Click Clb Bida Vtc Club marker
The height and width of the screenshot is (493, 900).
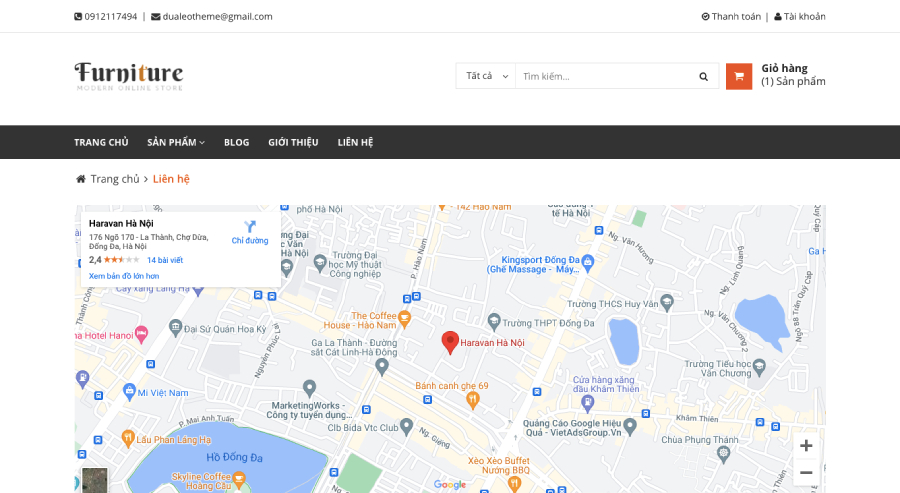(406, 426)
